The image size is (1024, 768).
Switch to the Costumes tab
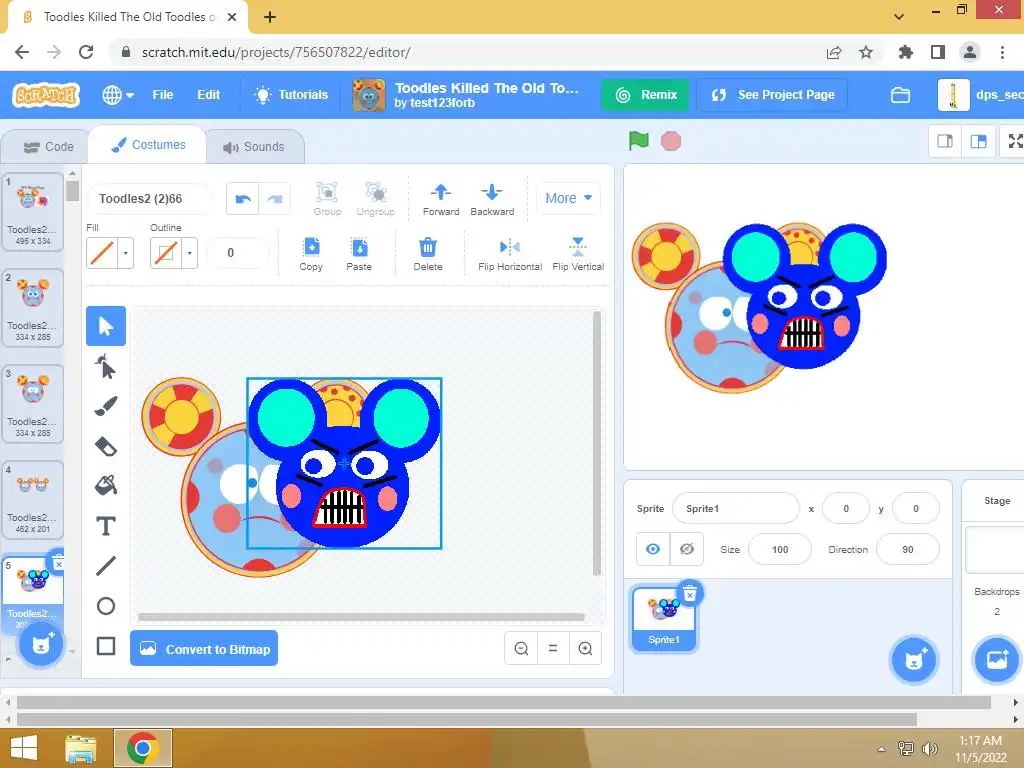[148, 145]
